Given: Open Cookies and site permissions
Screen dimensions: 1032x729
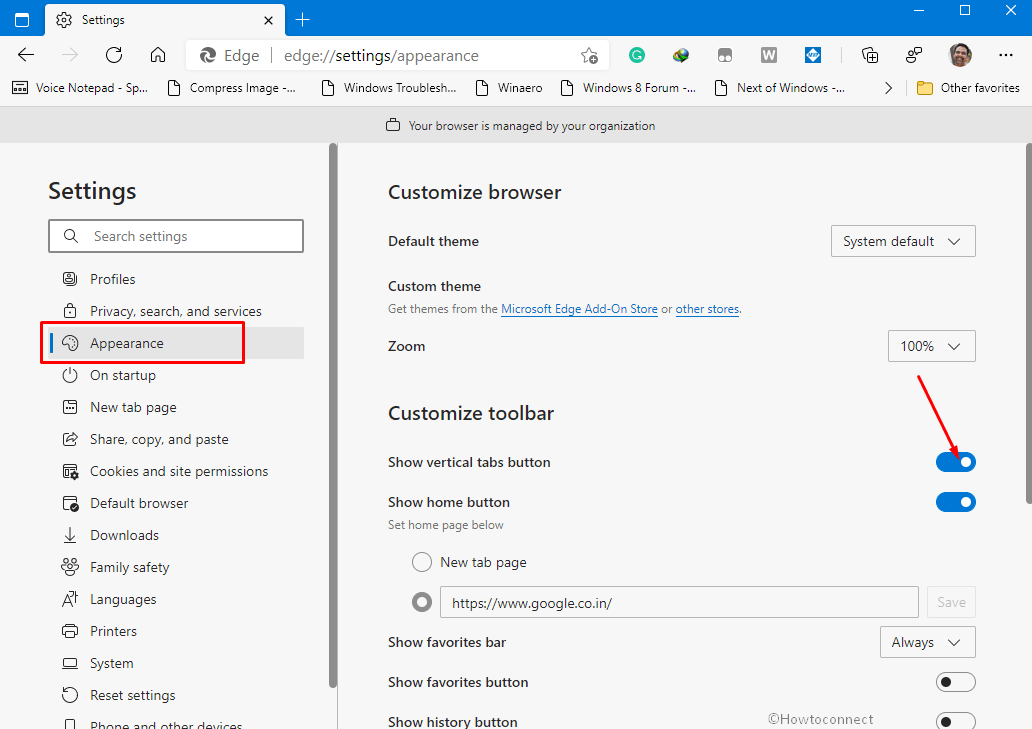Looking at the screenshot, I should 176,471.
